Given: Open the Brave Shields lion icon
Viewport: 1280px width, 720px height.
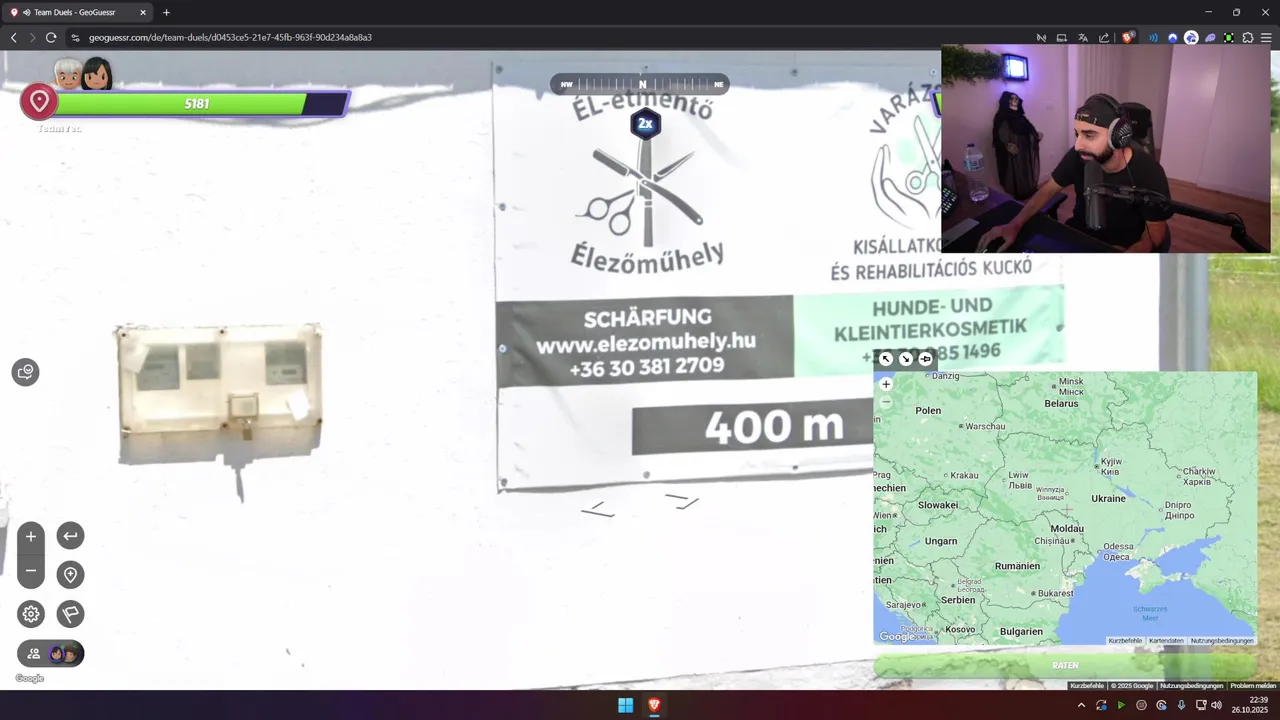Looking at the screenshot, I should 1127,38.
